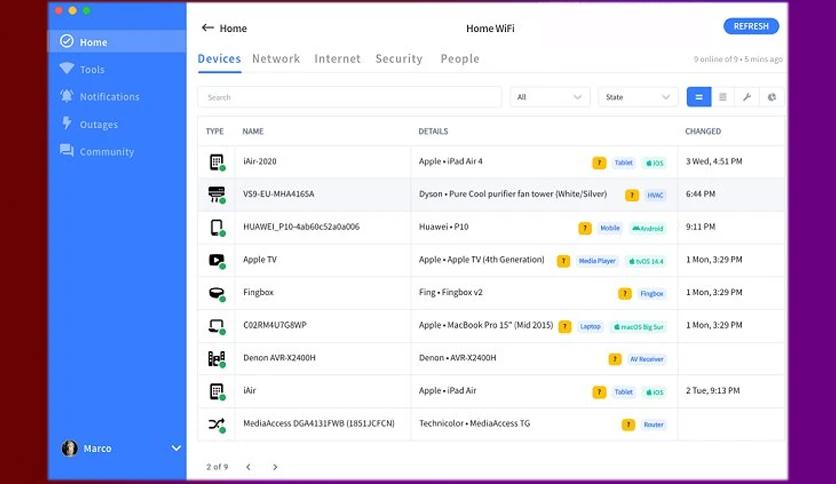Click the iAir row tablet type icon
This screenshot has width=836, height=484.
216,391
